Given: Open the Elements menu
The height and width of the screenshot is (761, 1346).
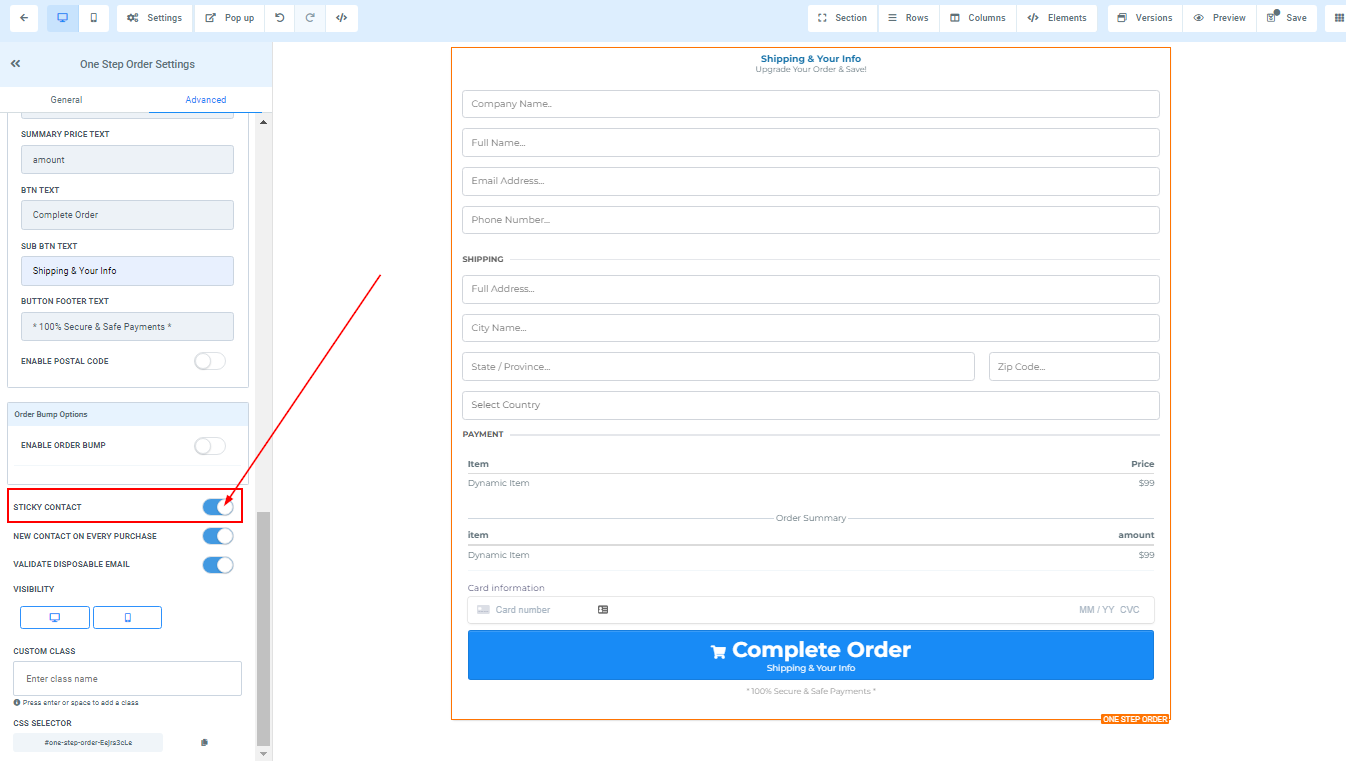Looking at the screenshot, I should point(1057,18).
